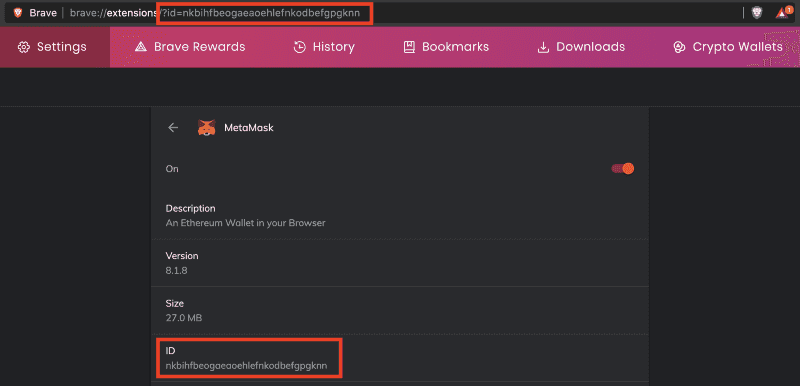Click the Bookmarks book icon
This screenshot has width=800, height=386.
tap(409, 47)
